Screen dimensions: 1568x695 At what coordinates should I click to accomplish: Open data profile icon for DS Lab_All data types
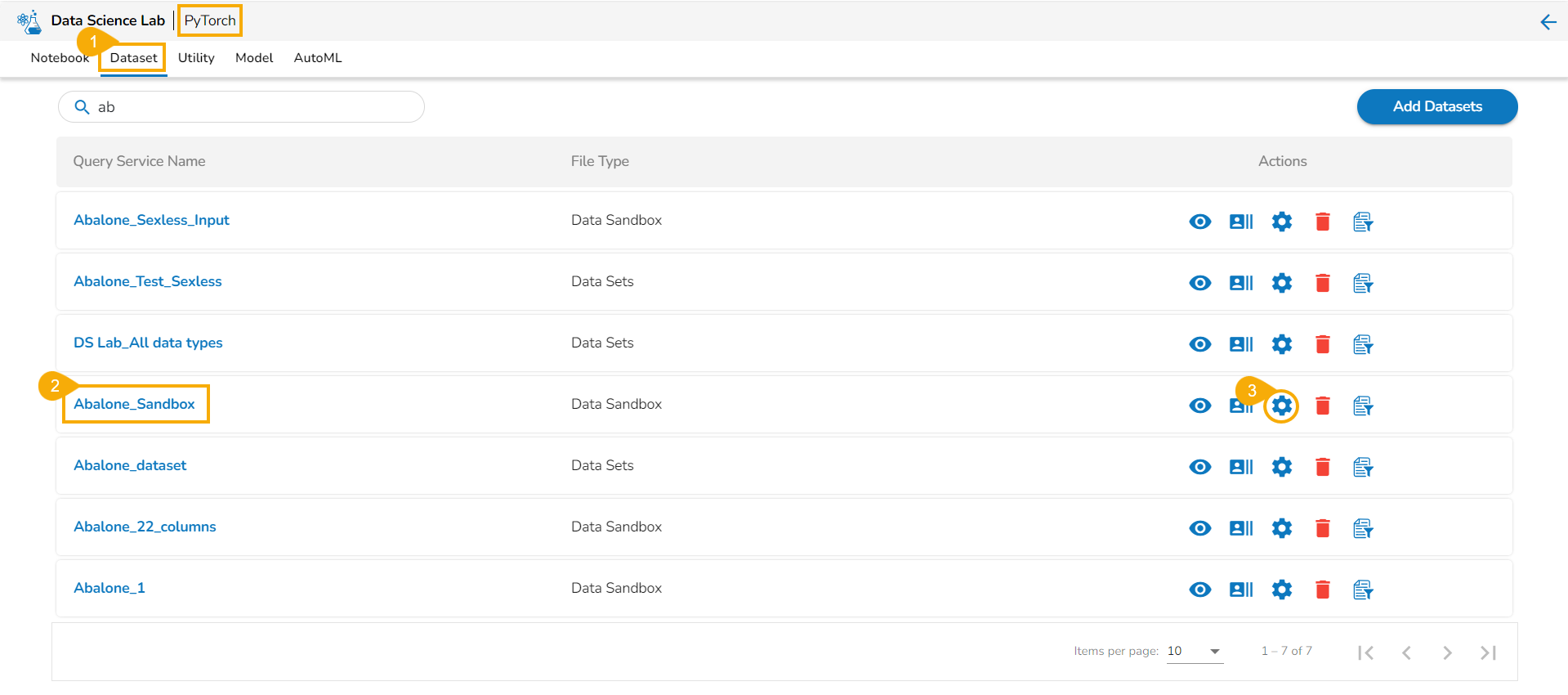pyautogui.click(x=1240, y=344)
